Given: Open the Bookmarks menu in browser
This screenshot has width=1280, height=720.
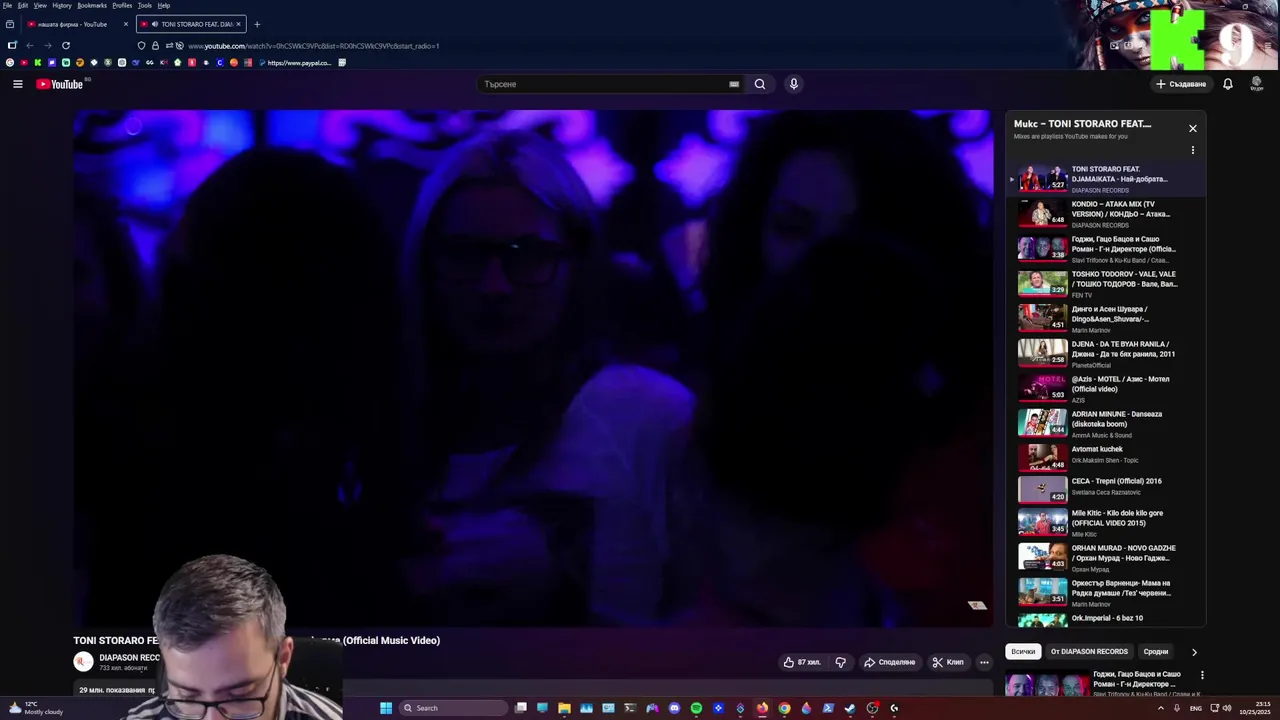Looking at the screenshot, I should coord(92,5).
